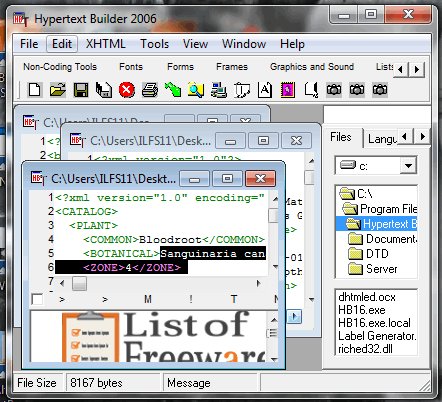Image resolution: width=442 pixels, height=402 pixels.
Task: Open the Edit menu
Action: [62, 44]
